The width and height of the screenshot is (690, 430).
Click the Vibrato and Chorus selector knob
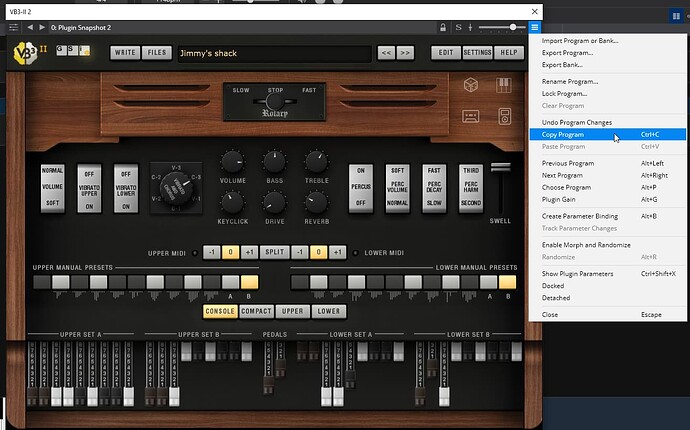pyautogui.click(x=176, y=188)
